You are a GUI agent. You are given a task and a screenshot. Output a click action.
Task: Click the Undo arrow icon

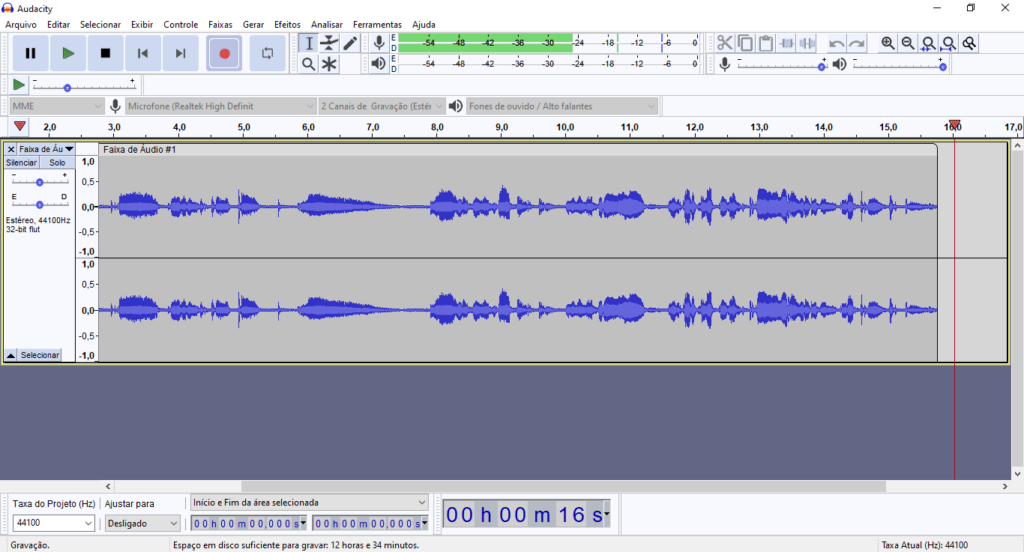tap(836, 43)
